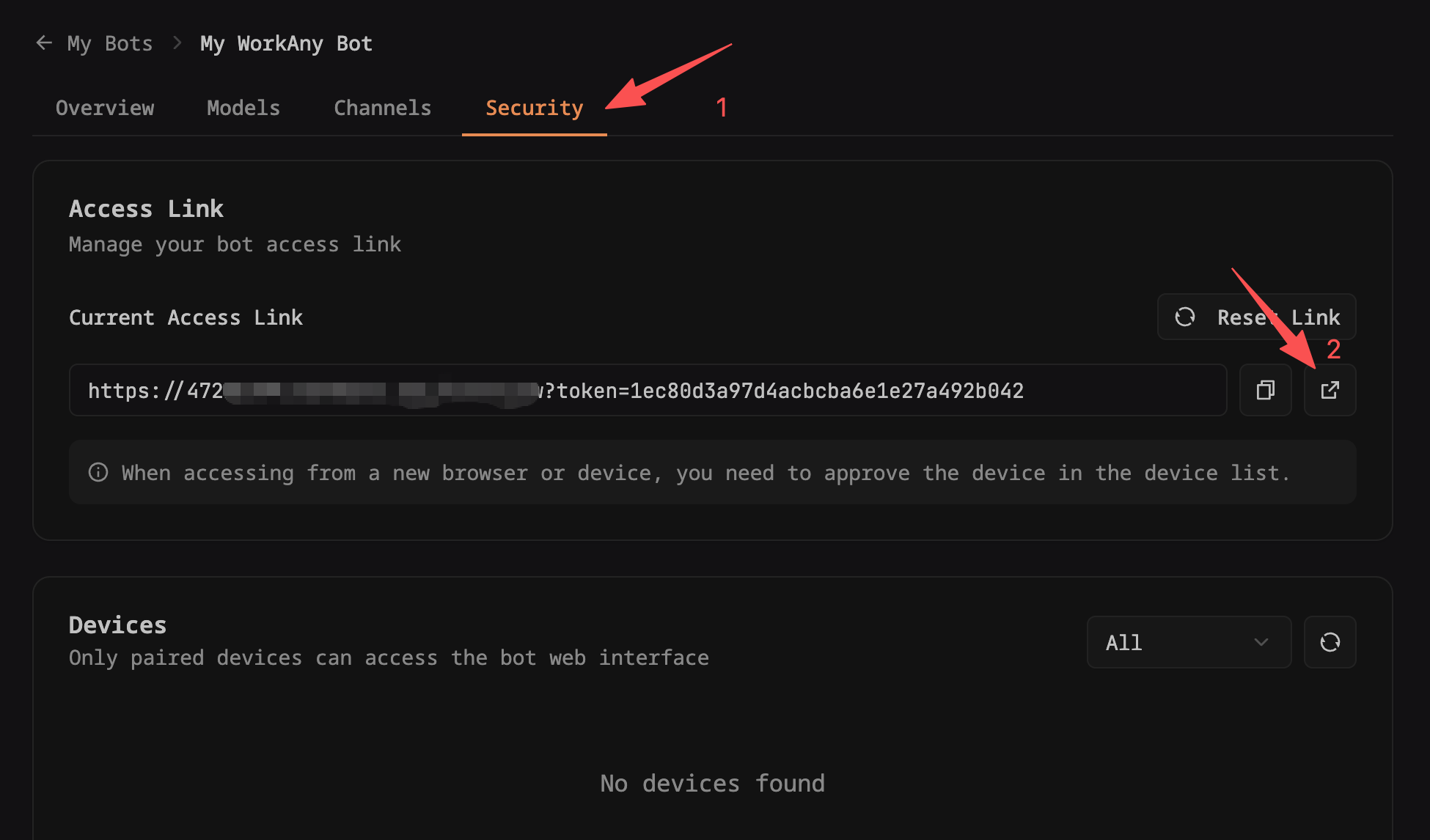Click the No devices found message
The height and width of the screenshot is (840, 1430).
(712, 783)
